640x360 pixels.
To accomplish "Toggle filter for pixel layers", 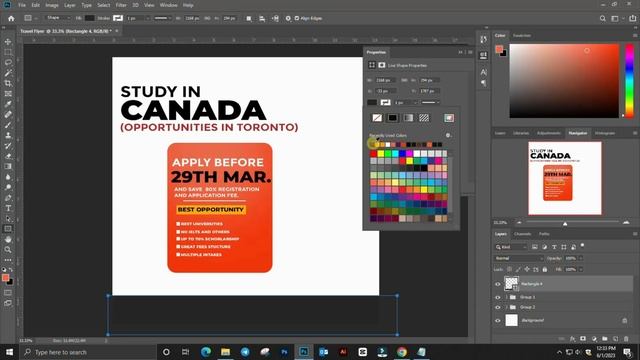I will pos(535,247).
